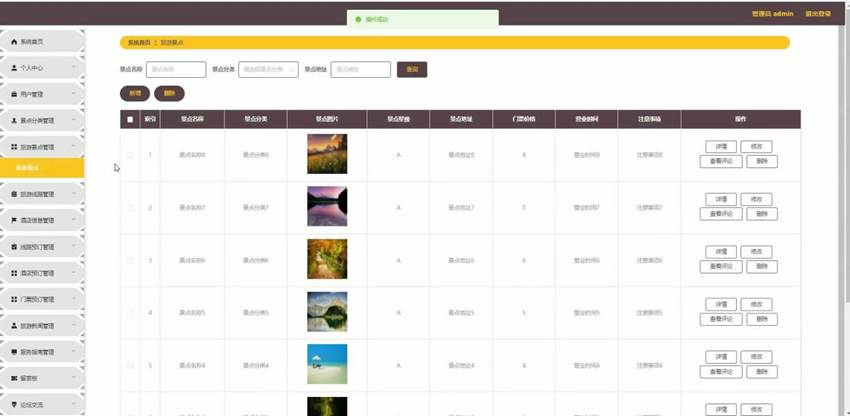850x416 pixels.
Task: Click 修改 for row 景点名称8
Action: [x=756, y=146]
